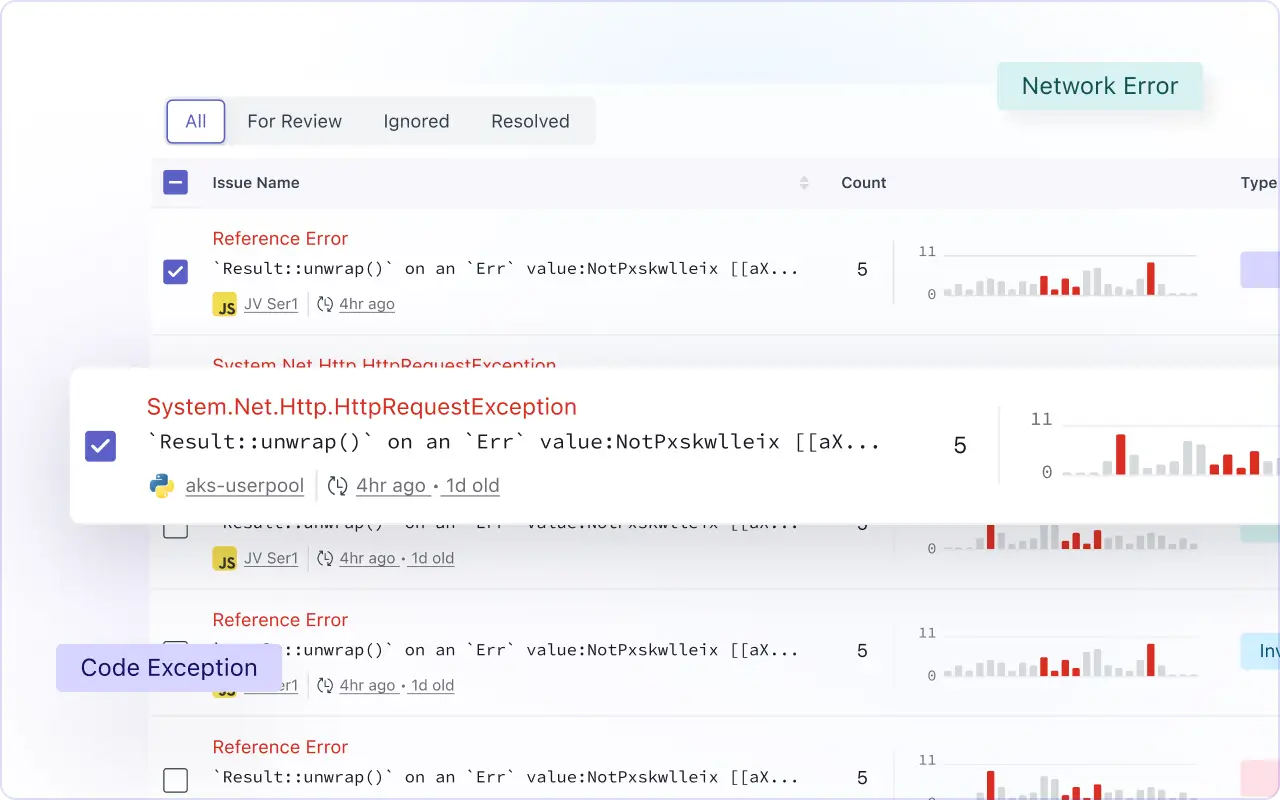
Task: Click '4hr ago' on the aks-userpool card
Action: point(391,486)
